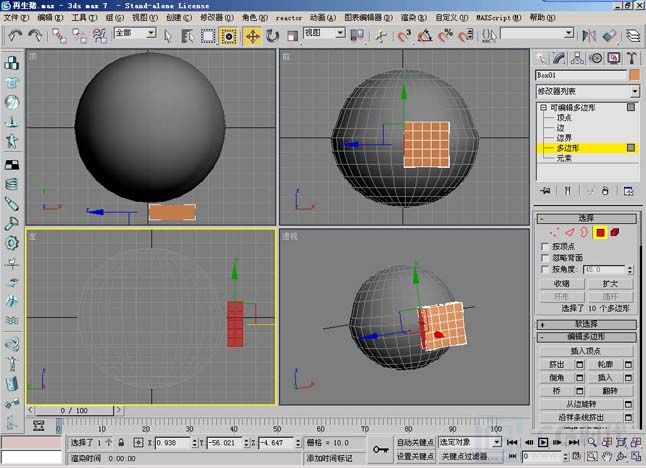Enable the 忽略背面 checkbox
This screenshot has width=646, height=468.
click(545, 258)
